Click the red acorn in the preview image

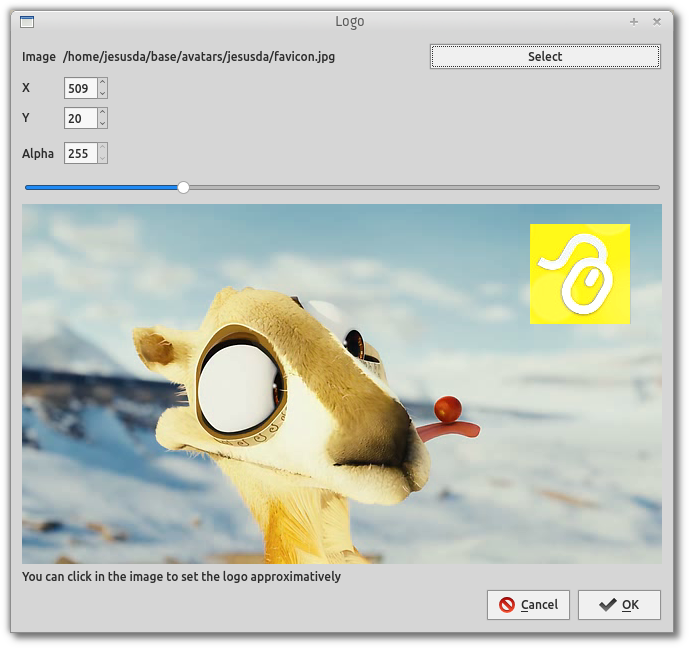(x=448, y=408)
